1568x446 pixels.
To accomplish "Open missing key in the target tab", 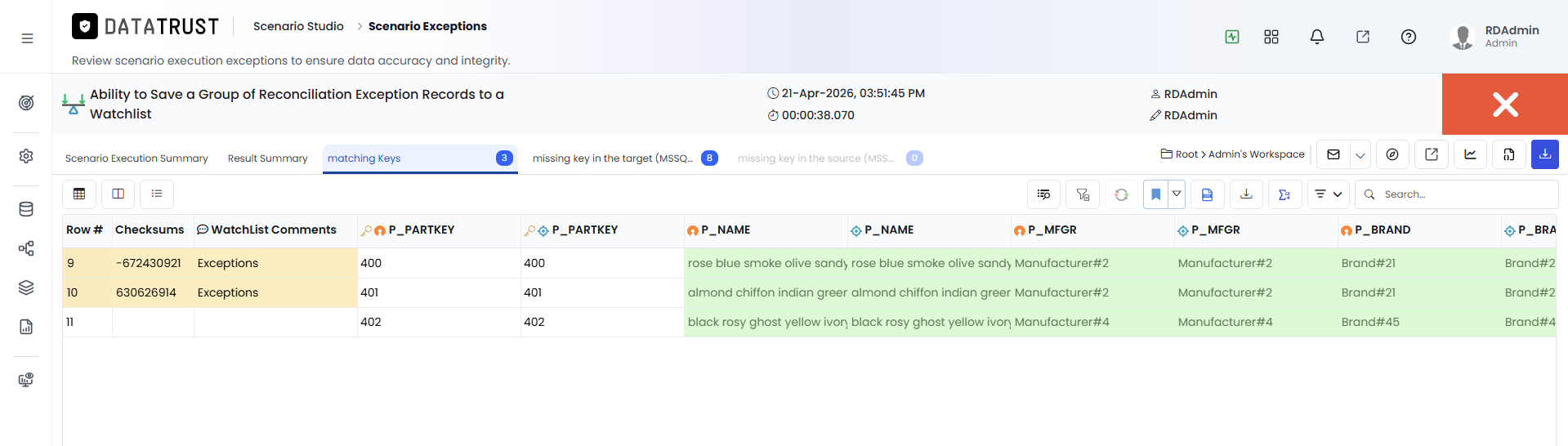I will (x=625, y=158).
